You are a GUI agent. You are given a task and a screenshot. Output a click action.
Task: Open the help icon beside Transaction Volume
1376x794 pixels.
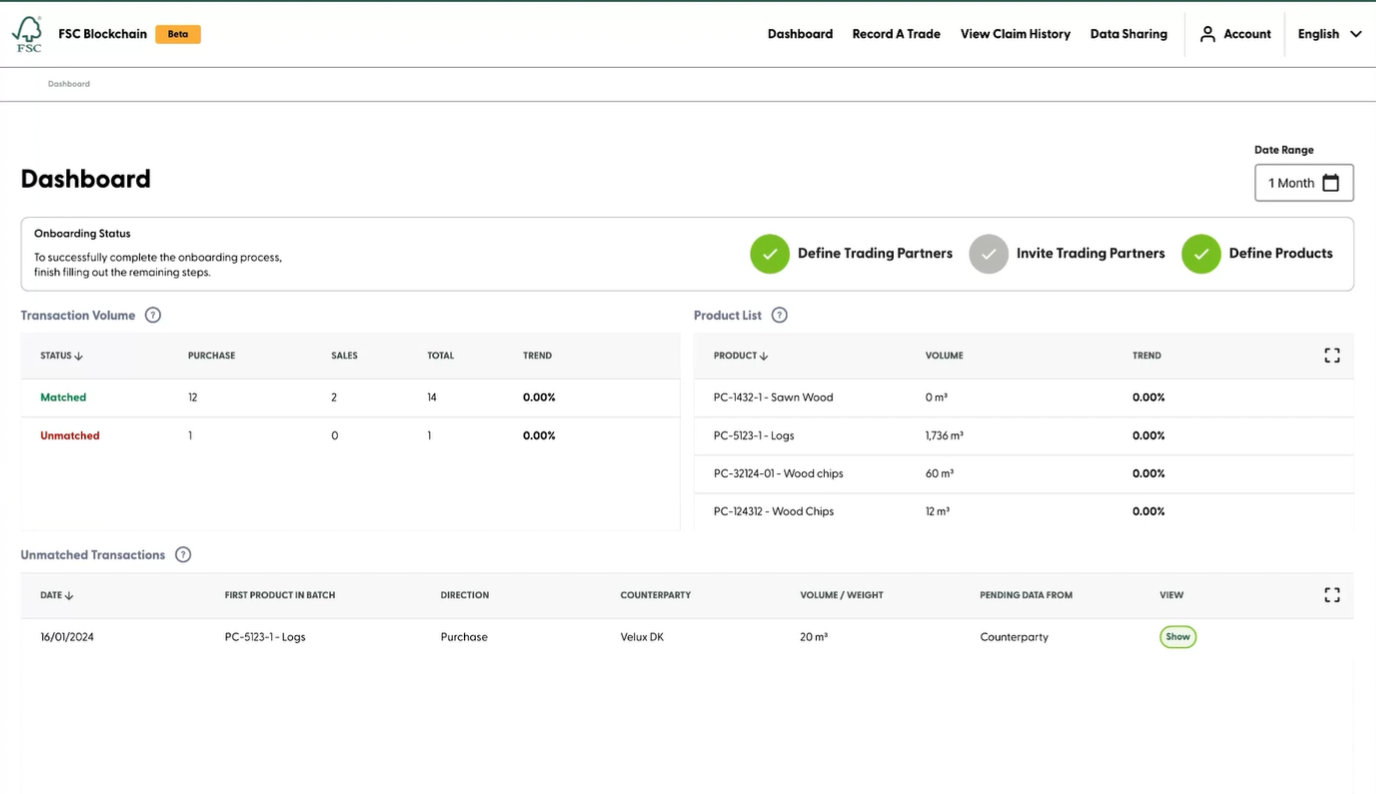click(x=153, y=315)
